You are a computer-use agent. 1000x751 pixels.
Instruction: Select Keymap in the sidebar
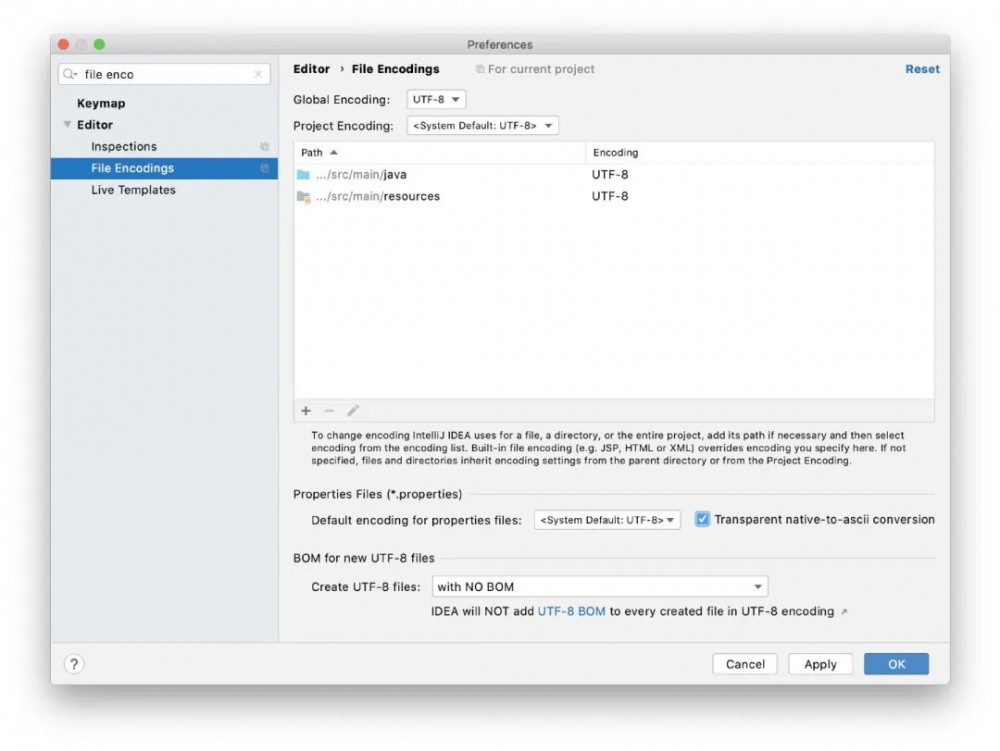pyautogui.click(x=101, y=103)
